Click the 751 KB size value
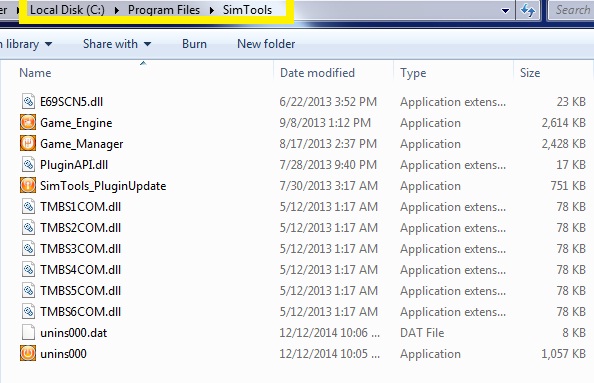Image resolution: width=594 pixels, height=383 pixels. pos(568,186)
